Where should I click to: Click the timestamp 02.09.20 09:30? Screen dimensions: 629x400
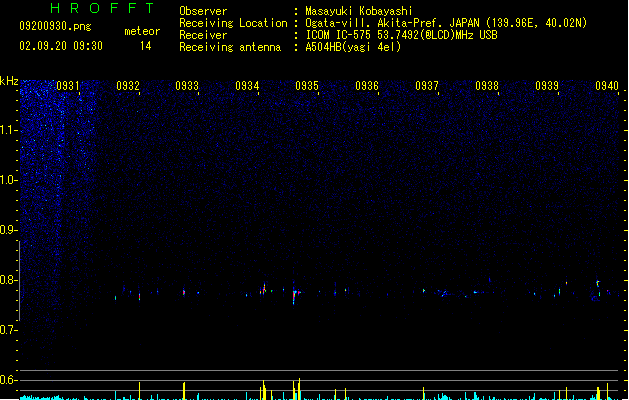(61, 46)
